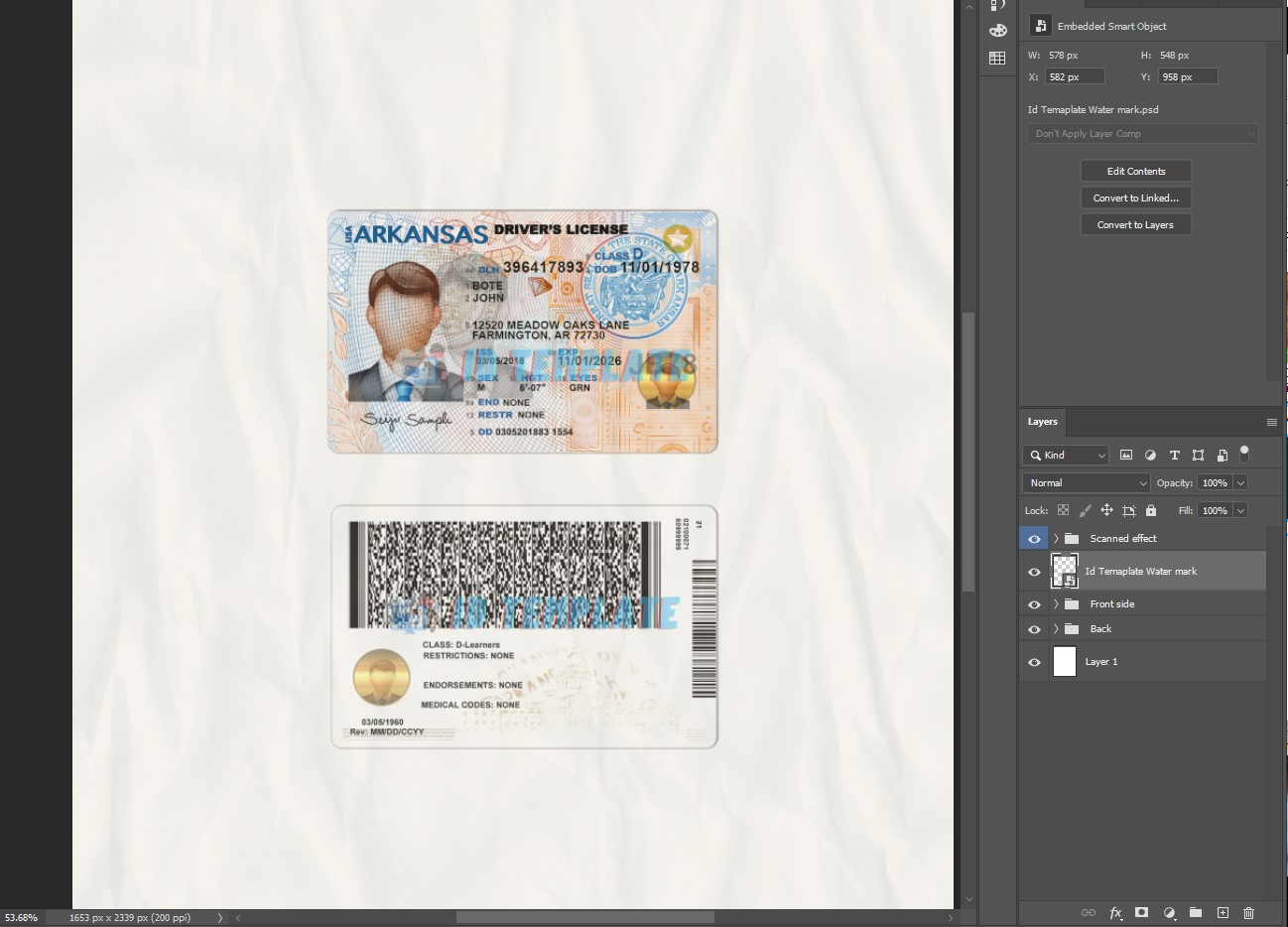This screenshot has width=1288, height=927.
Task: Click the Opacity 100% value field
Action: click(1215, 482)
